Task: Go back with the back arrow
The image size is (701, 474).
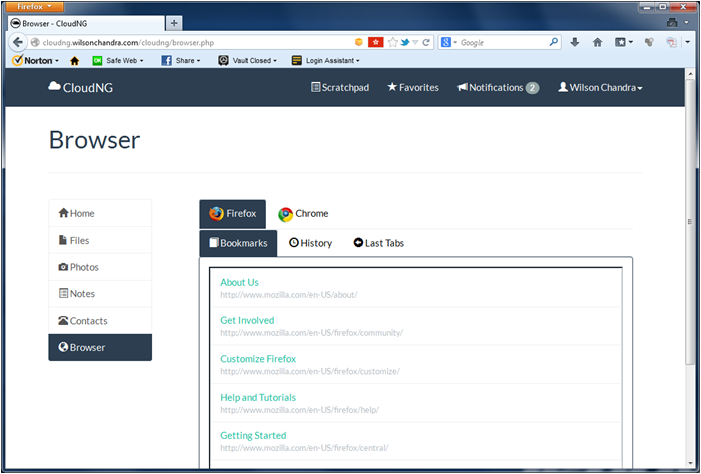Action: (18, 42)
